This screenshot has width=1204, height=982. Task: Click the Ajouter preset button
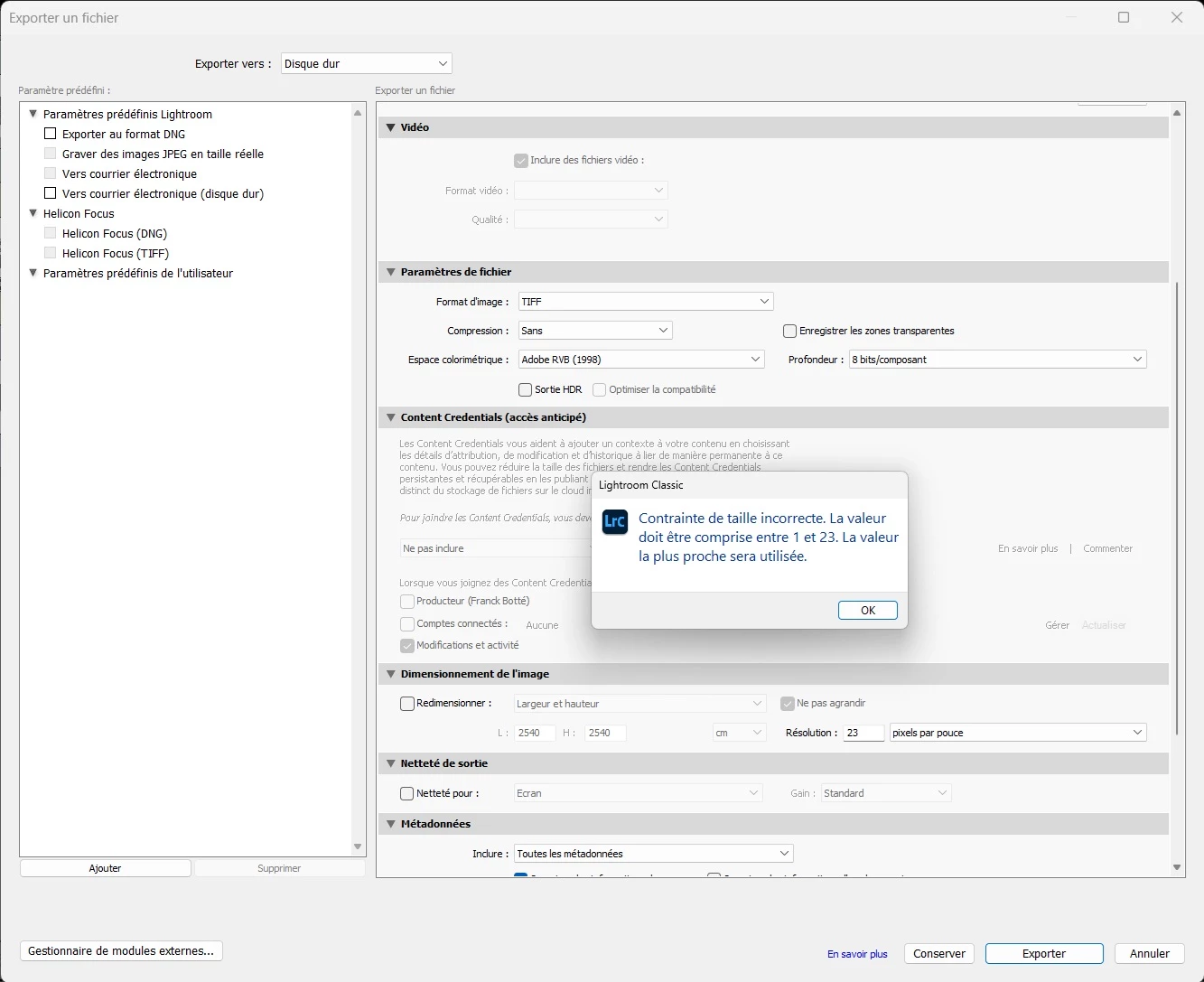pos(105,868)
